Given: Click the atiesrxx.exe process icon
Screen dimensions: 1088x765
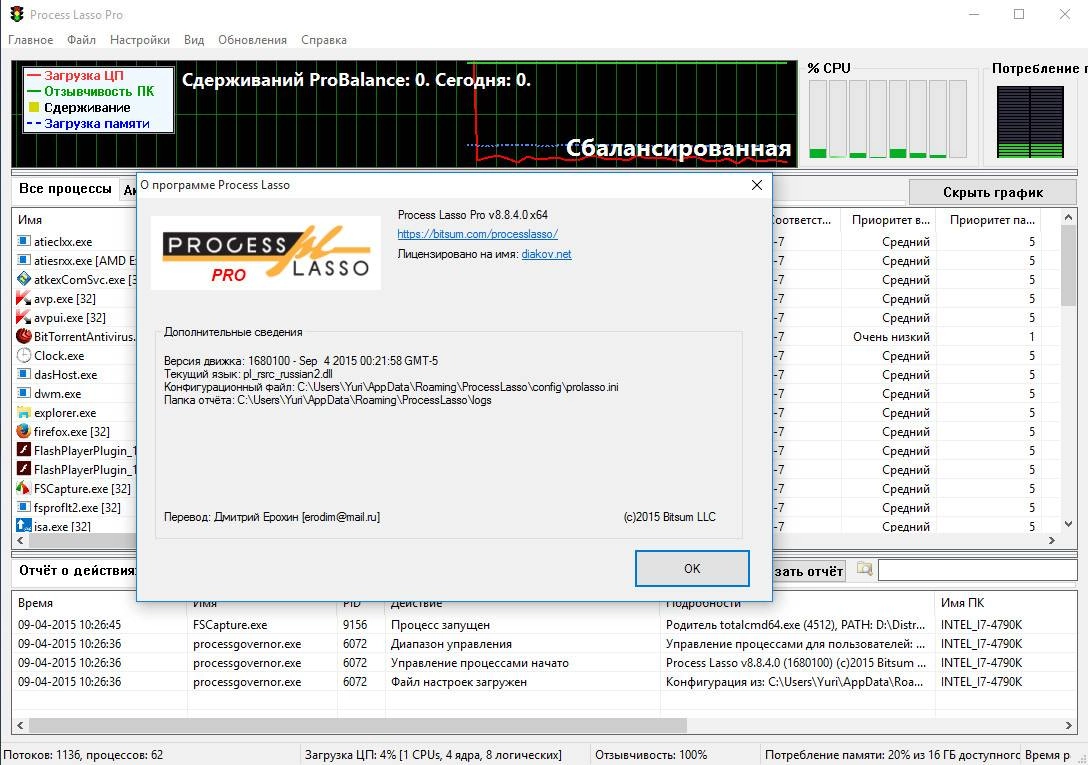Looking at the screenshot, I should tap(24, 260).
